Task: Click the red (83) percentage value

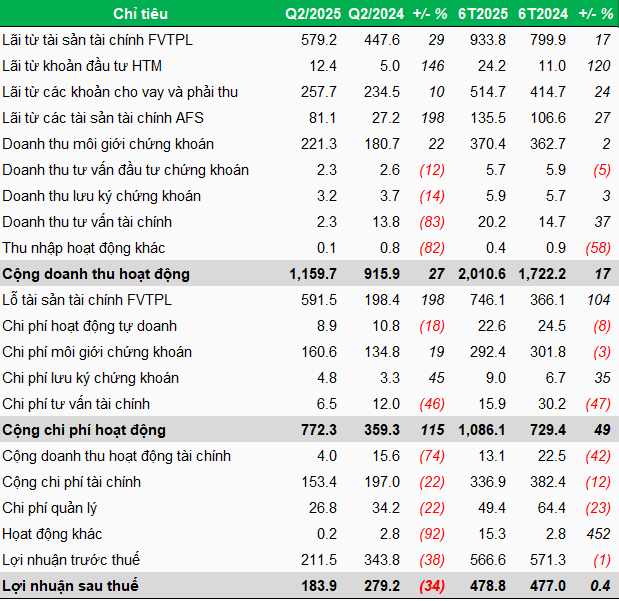Action: tap(432, 222)
